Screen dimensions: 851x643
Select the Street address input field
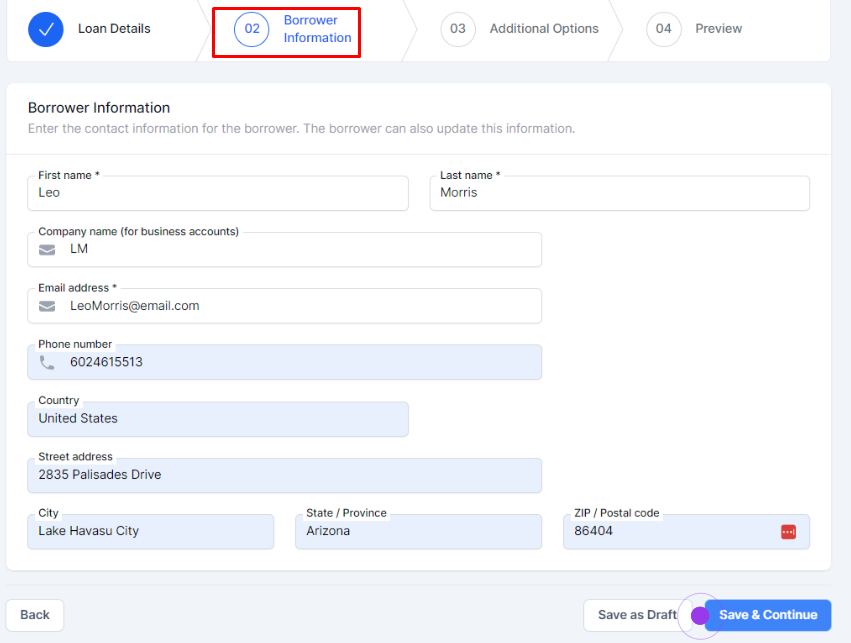click(284, 475)
